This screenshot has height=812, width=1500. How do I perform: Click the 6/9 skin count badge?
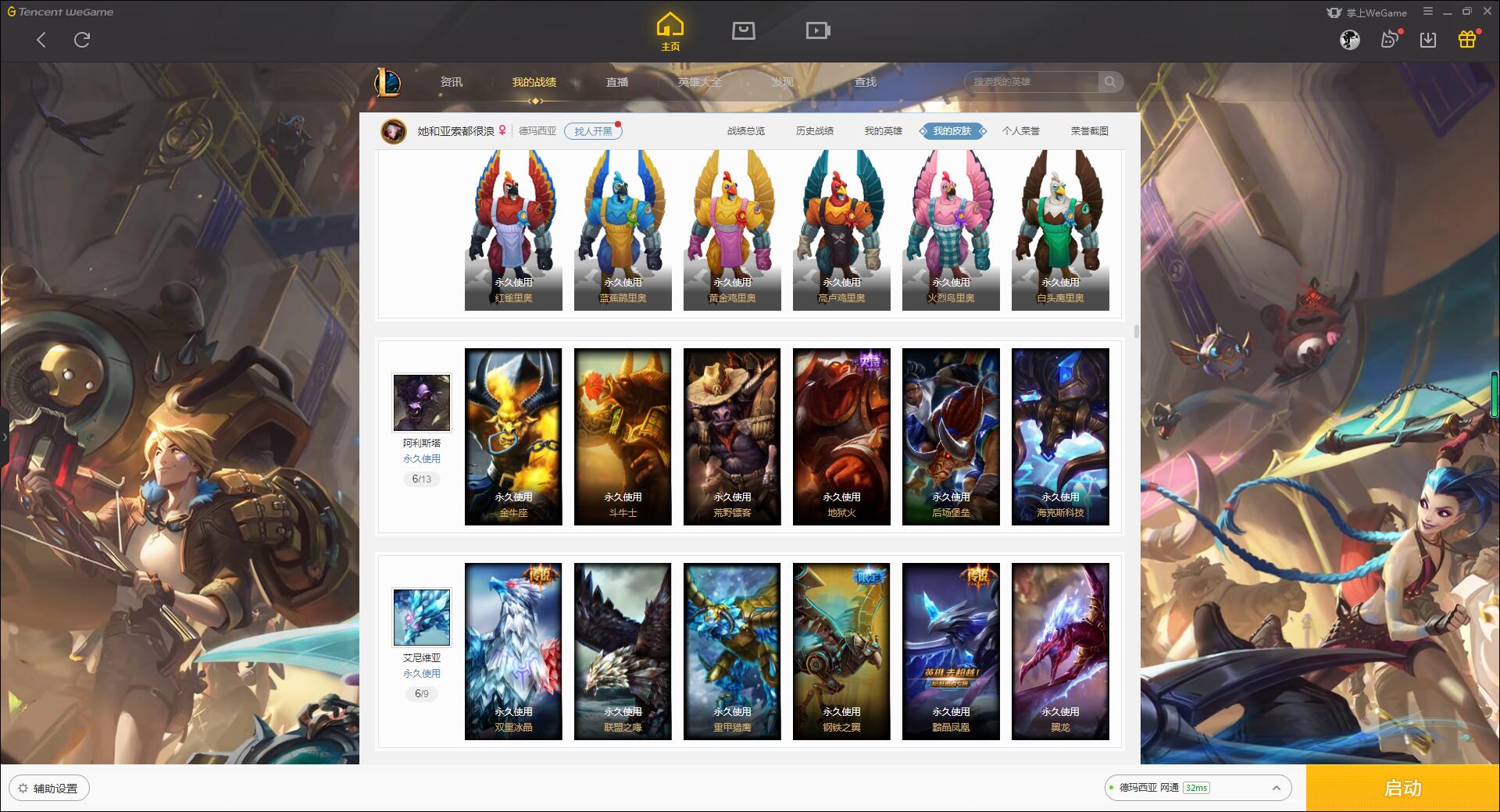[421, 693]
